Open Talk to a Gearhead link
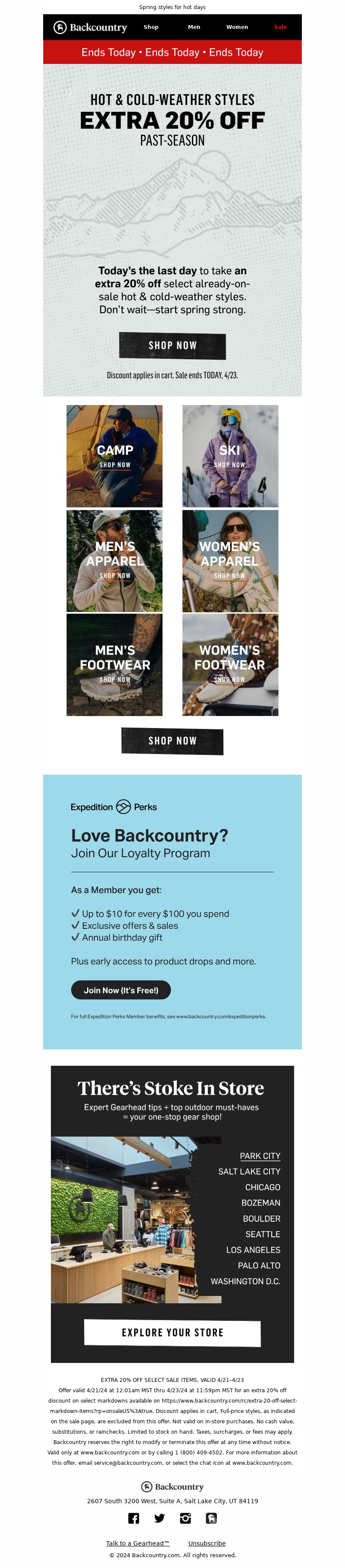The width and height of the screenshot is (345, 1568). coord(137,1543)
